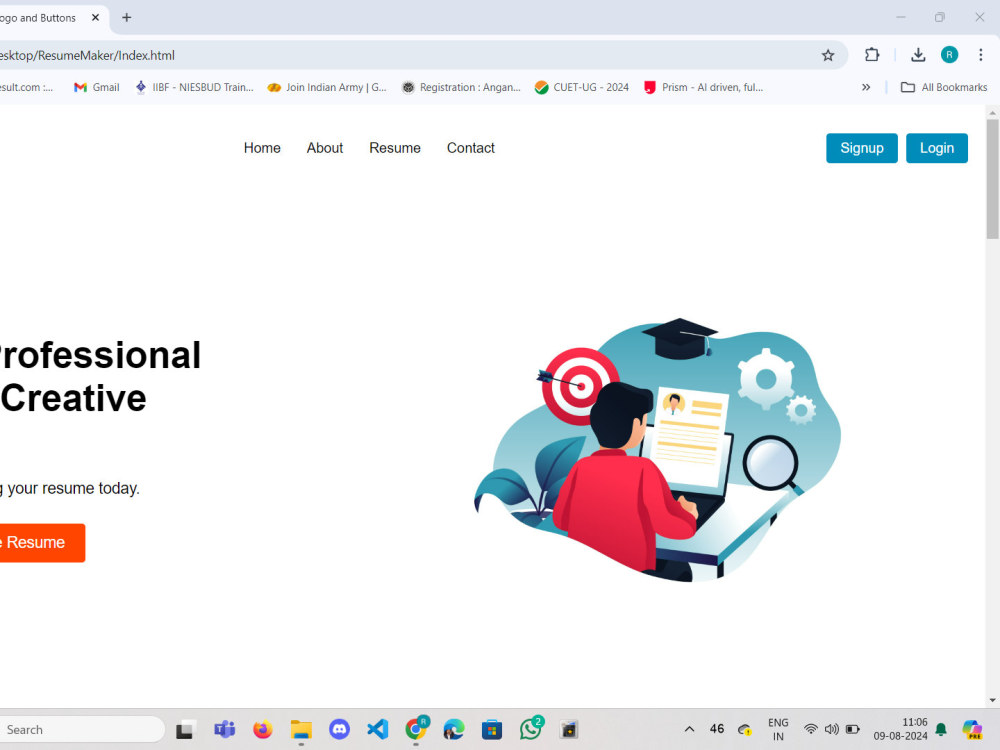Open File Explorer from the taskbar
This screenshot has width=1000, height=750.
(x=301, y=729)
